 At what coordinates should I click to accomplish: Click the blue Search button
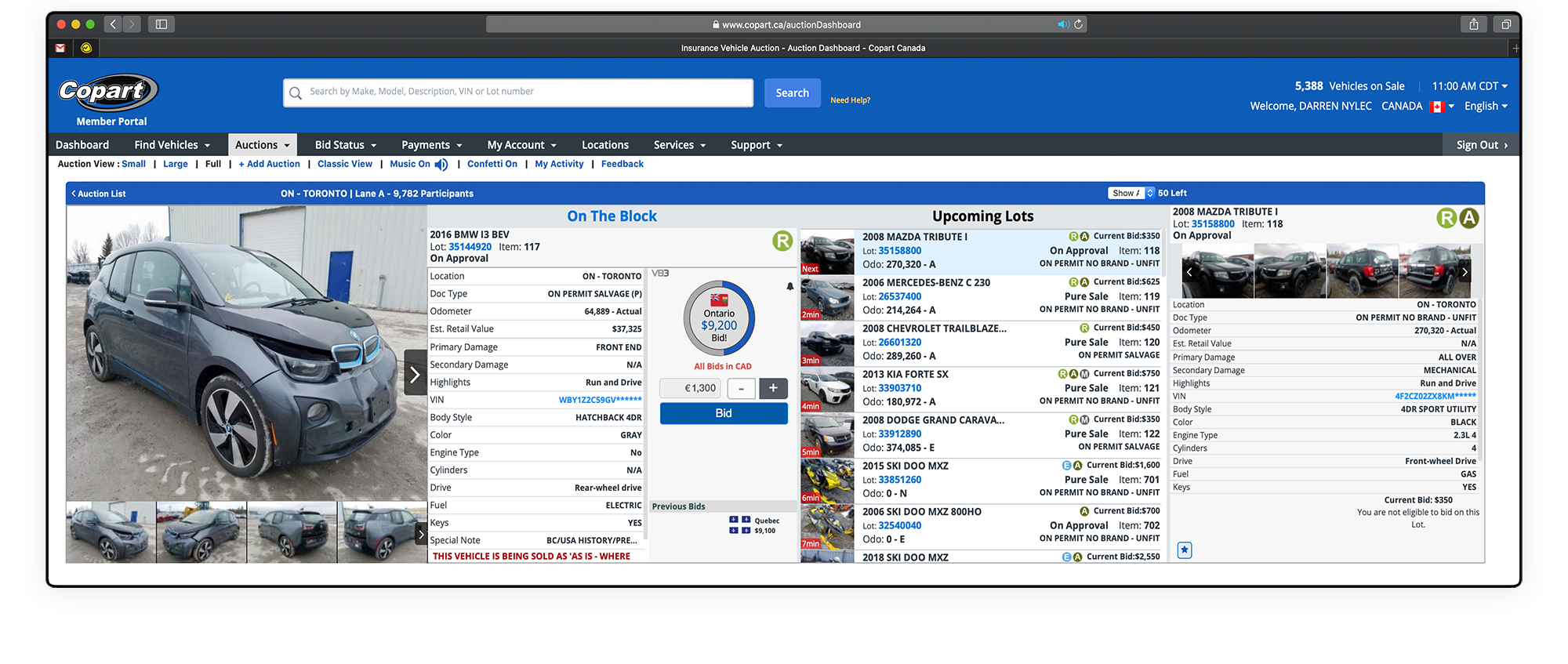[x=793, y=93]
